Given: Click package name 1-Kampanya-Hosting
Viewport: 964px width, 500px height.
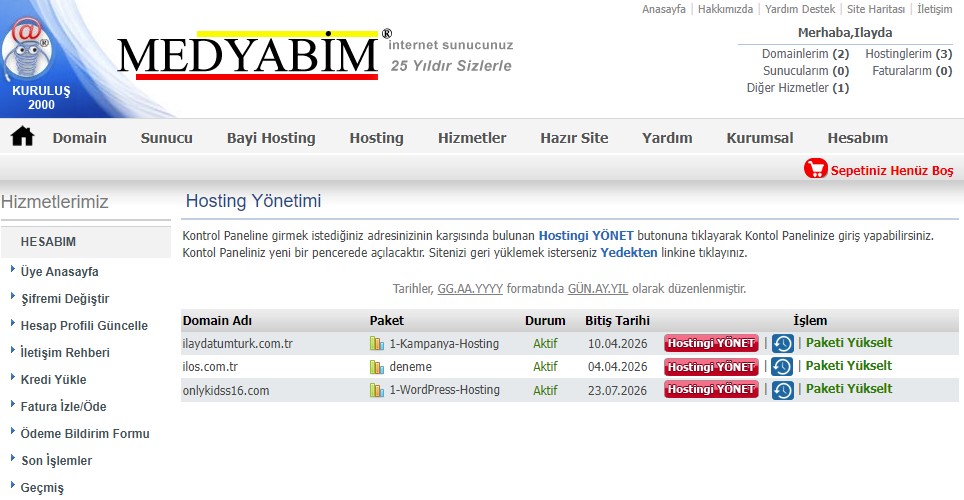Looking at the screenshot, I should 444,343.
